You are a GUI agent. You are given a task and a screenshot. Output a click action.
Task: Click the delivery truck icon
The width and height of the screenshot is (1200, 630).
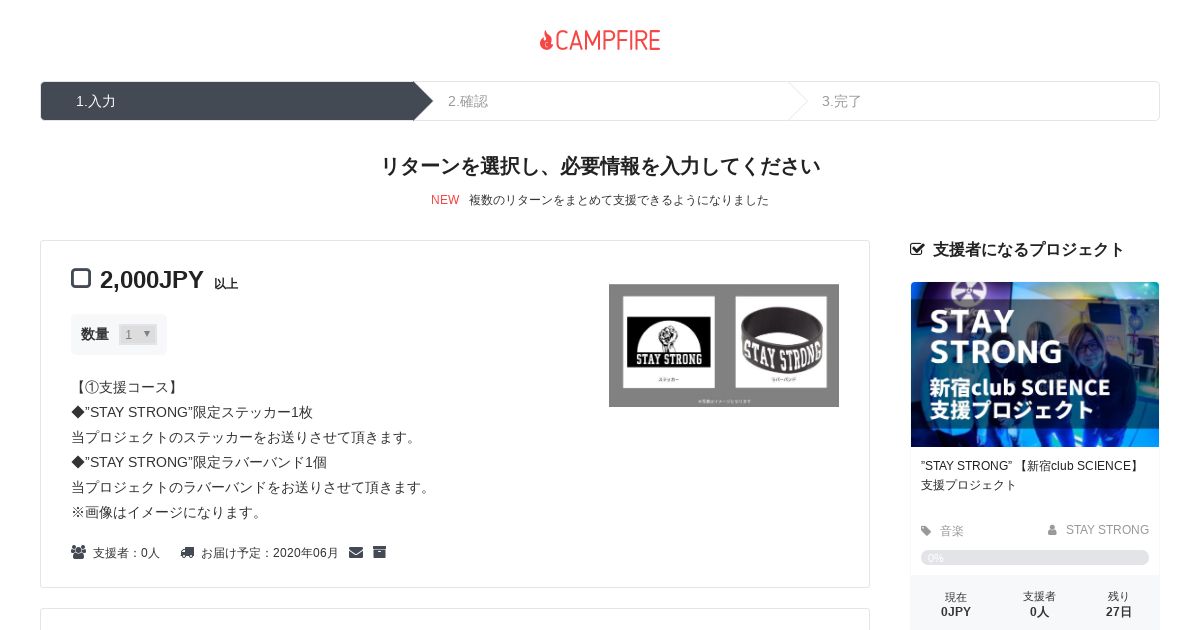[187, 552]
